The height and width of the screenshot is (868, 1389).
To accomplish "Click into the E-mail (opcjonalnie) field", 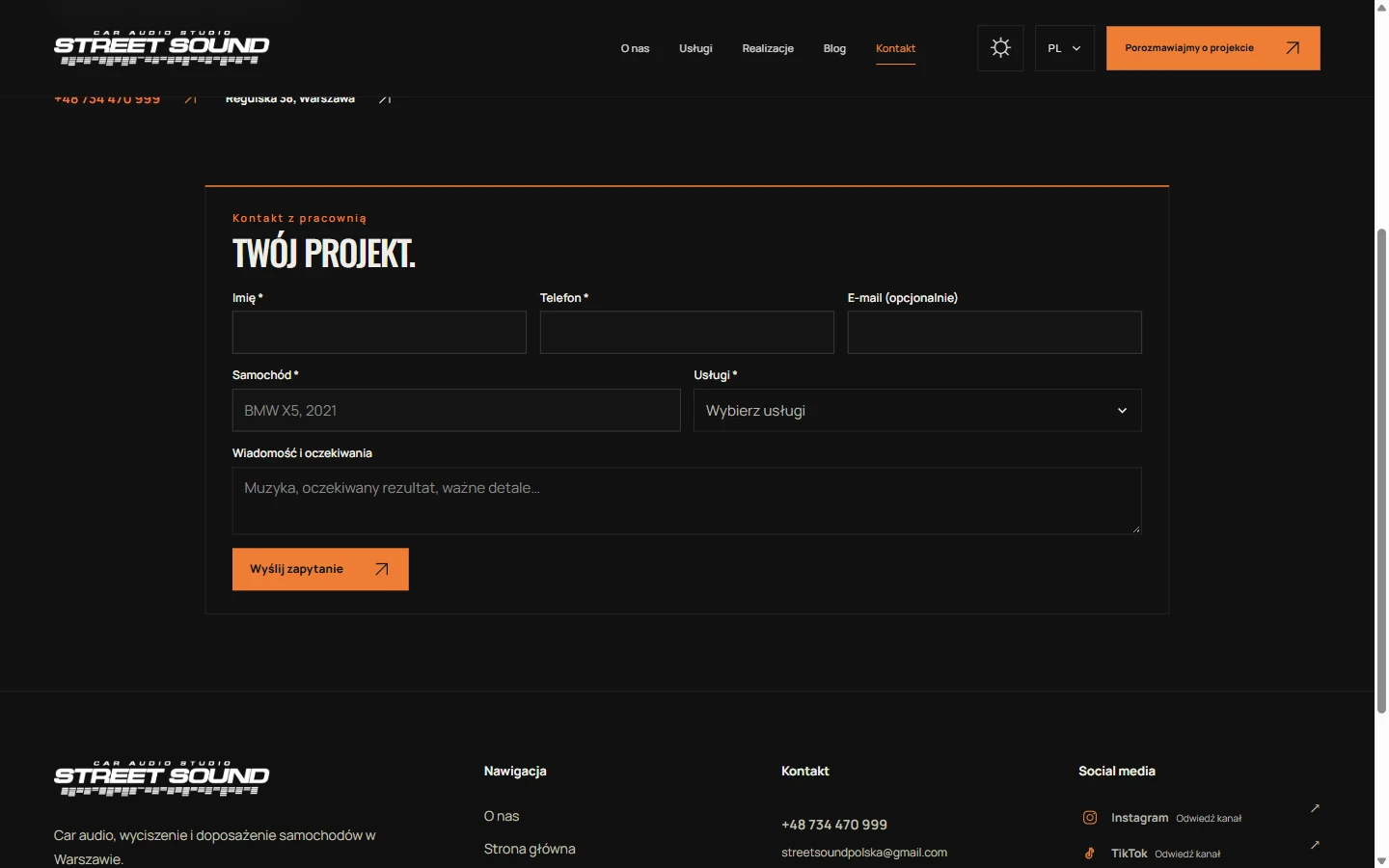I will coord(994,332).
